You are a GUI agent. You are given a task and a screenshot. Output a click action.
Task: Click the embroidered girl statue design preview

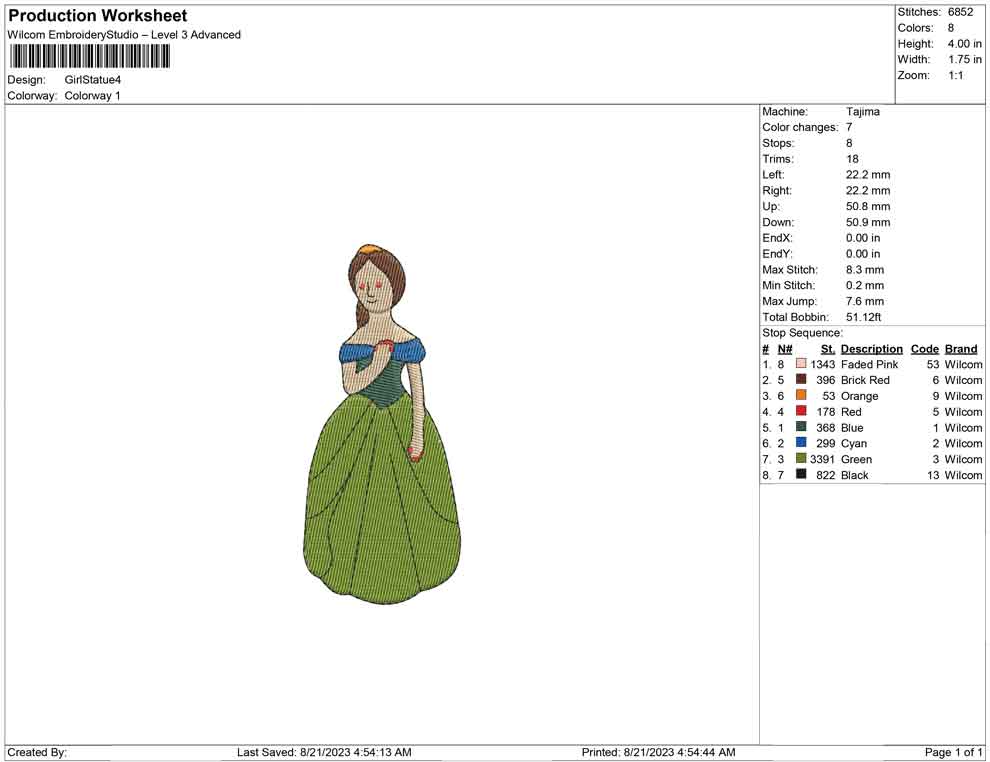(x=382, y=425)
